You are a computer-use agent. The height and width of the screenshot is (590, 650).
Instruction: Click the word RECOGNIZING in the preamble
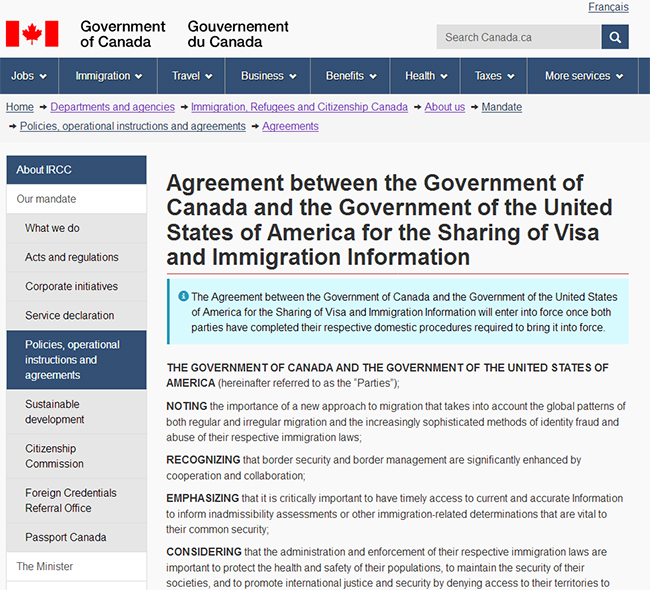[203, 460]
